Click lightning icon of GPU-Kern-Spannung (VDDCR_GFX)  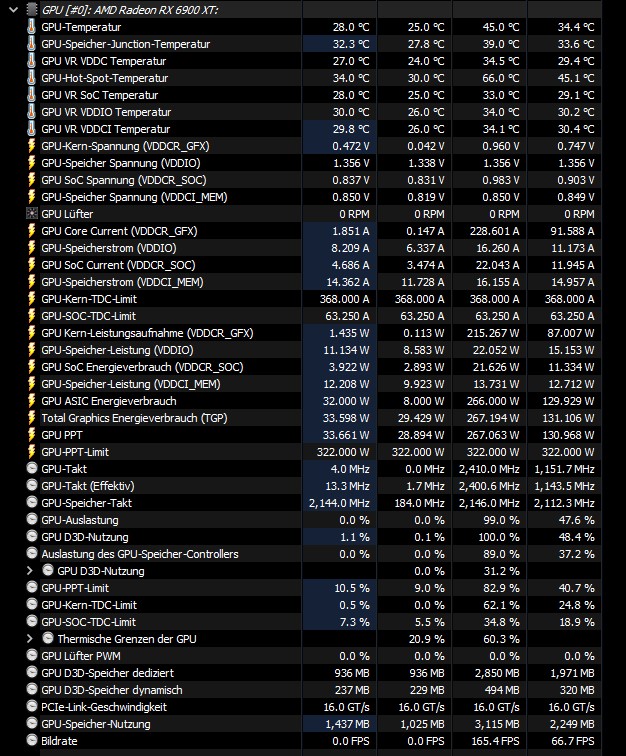click(x=31, y=146)
